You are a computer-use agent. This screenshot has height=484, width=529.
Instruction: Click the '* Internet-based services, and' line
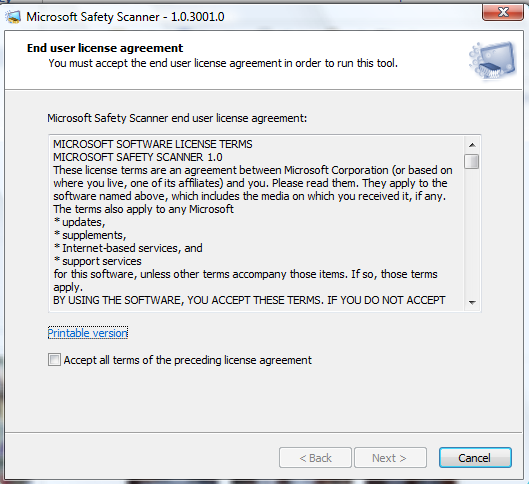click(x=128, y=248)
